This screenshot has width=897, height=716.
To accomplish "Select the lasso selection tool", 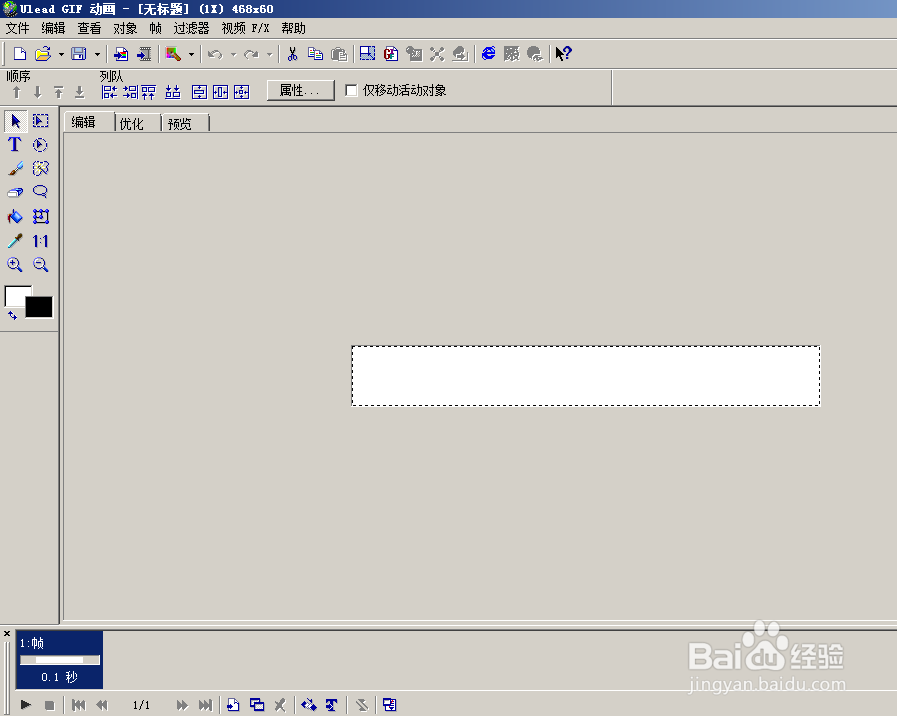I will coord(40,192).
